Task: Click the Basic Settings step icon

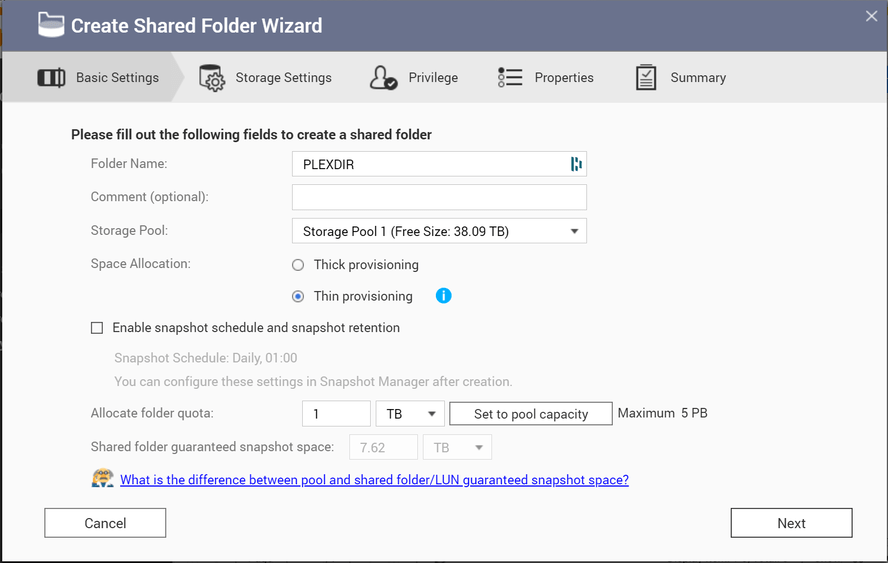Action: click(51, 78)
